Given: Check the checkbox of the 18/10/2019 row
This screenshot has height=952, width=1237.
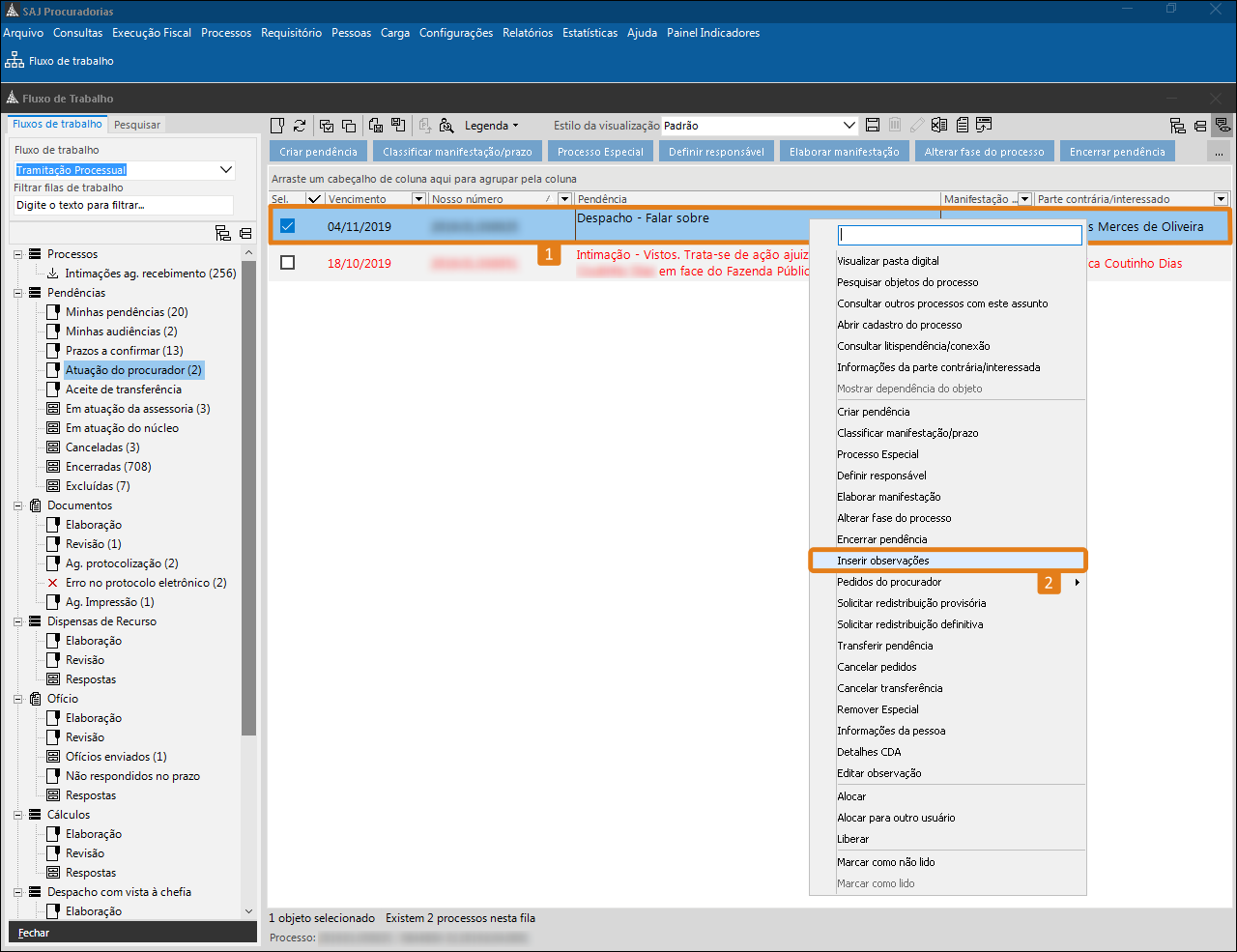Looking at the screenshot, I should pos(287,263).
